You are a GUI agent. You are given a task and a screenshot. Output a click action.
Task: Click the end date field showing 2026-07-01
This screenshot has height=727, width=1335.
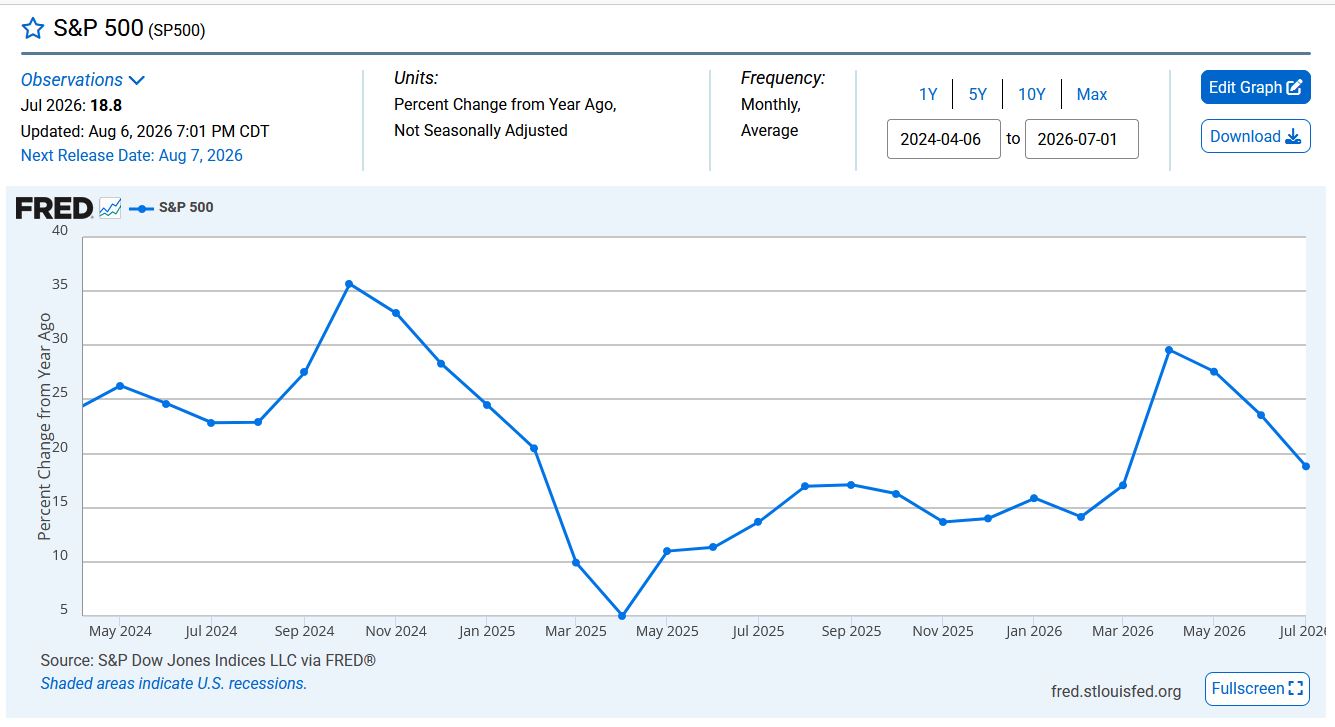pos(1081,139)
